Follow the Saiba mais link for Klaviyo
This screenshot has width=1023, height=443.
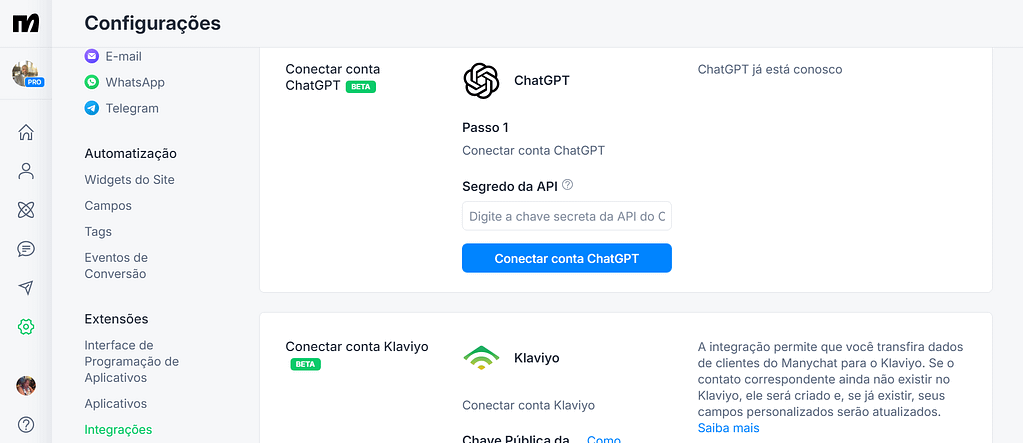[x=728, y=428]
